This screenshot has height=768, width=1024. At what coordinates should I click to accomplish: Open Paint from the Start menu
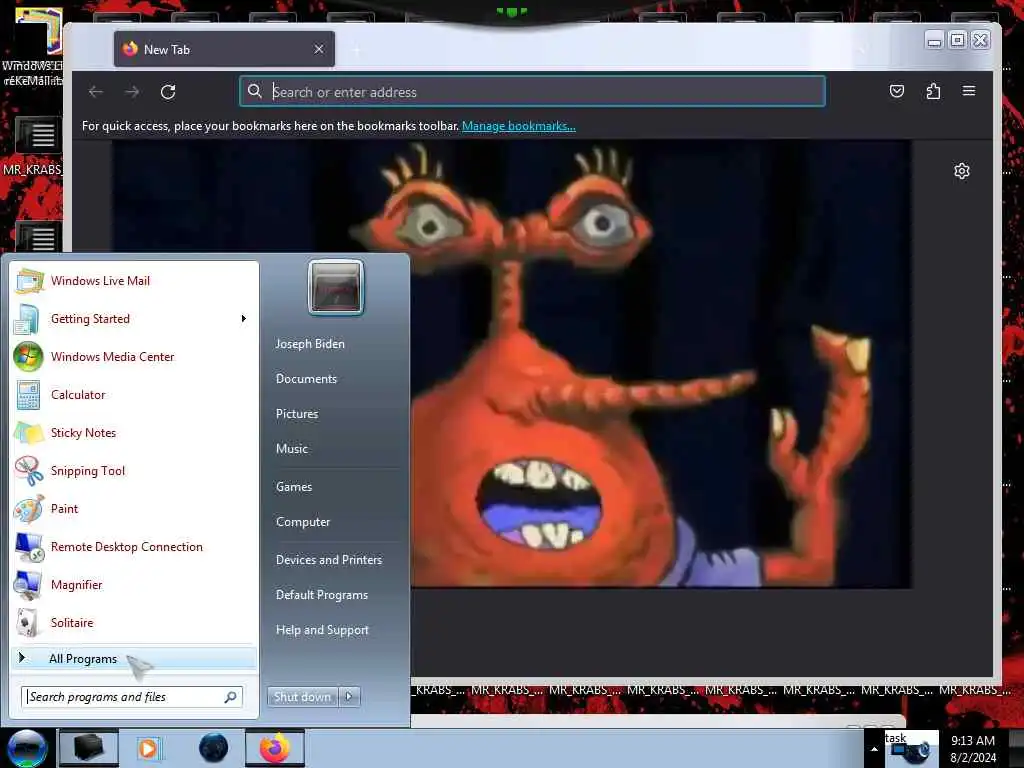pos(134,509)
